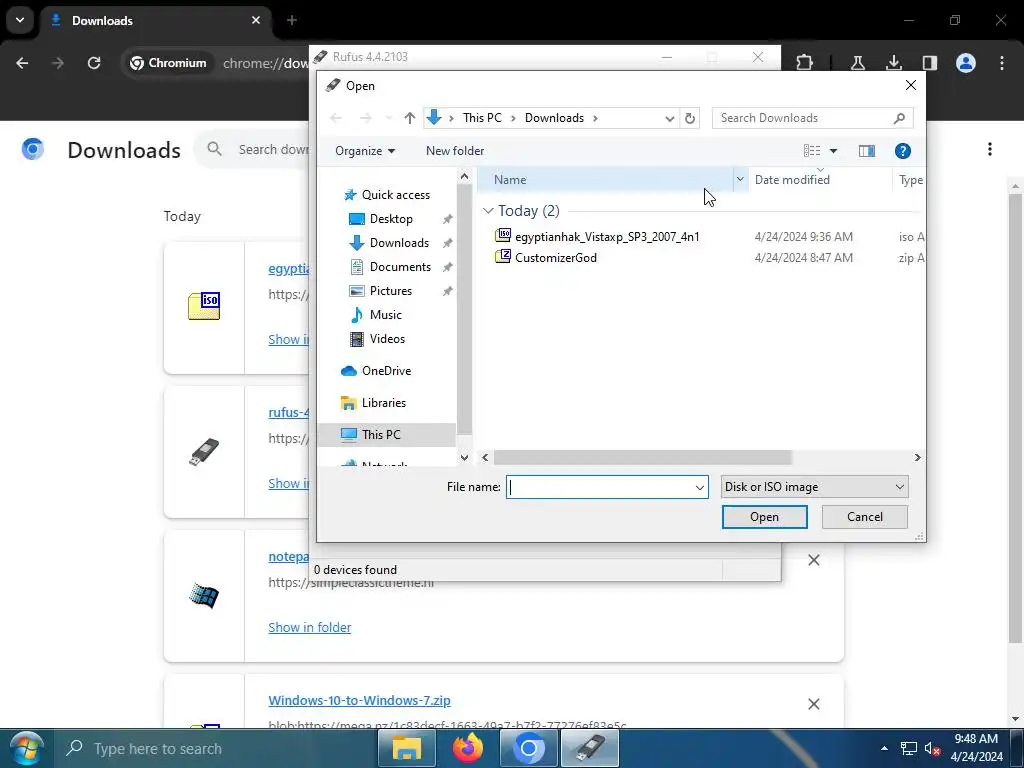Open Chromium labs flask icon
This screenshot has height=768, width=1024.
[857, 63]
